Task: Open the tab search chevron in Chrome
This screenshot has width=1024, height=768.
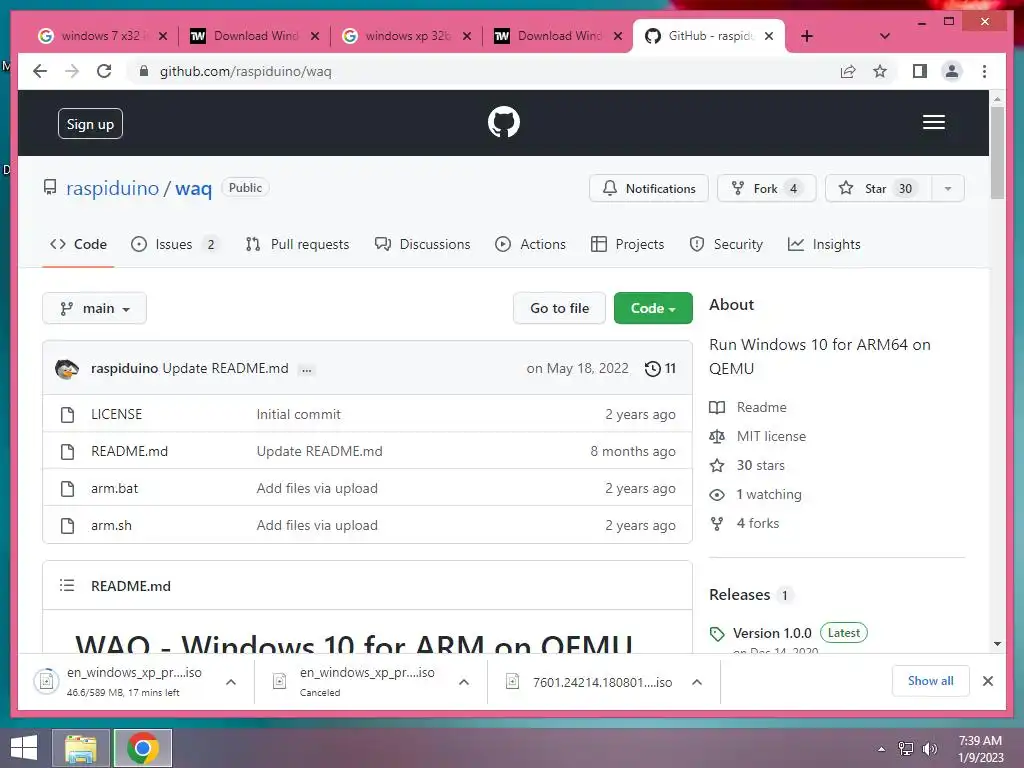Action: 884,36
